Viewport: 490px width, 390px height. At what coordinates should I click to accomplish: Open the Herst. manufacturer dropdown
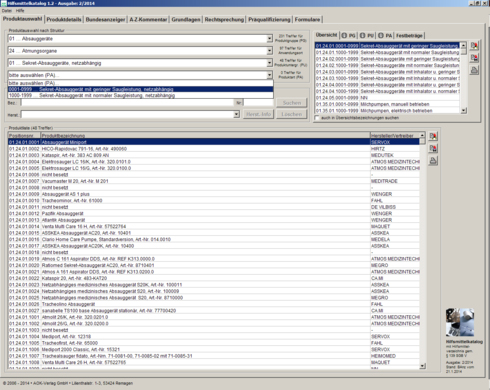point(236,114)
